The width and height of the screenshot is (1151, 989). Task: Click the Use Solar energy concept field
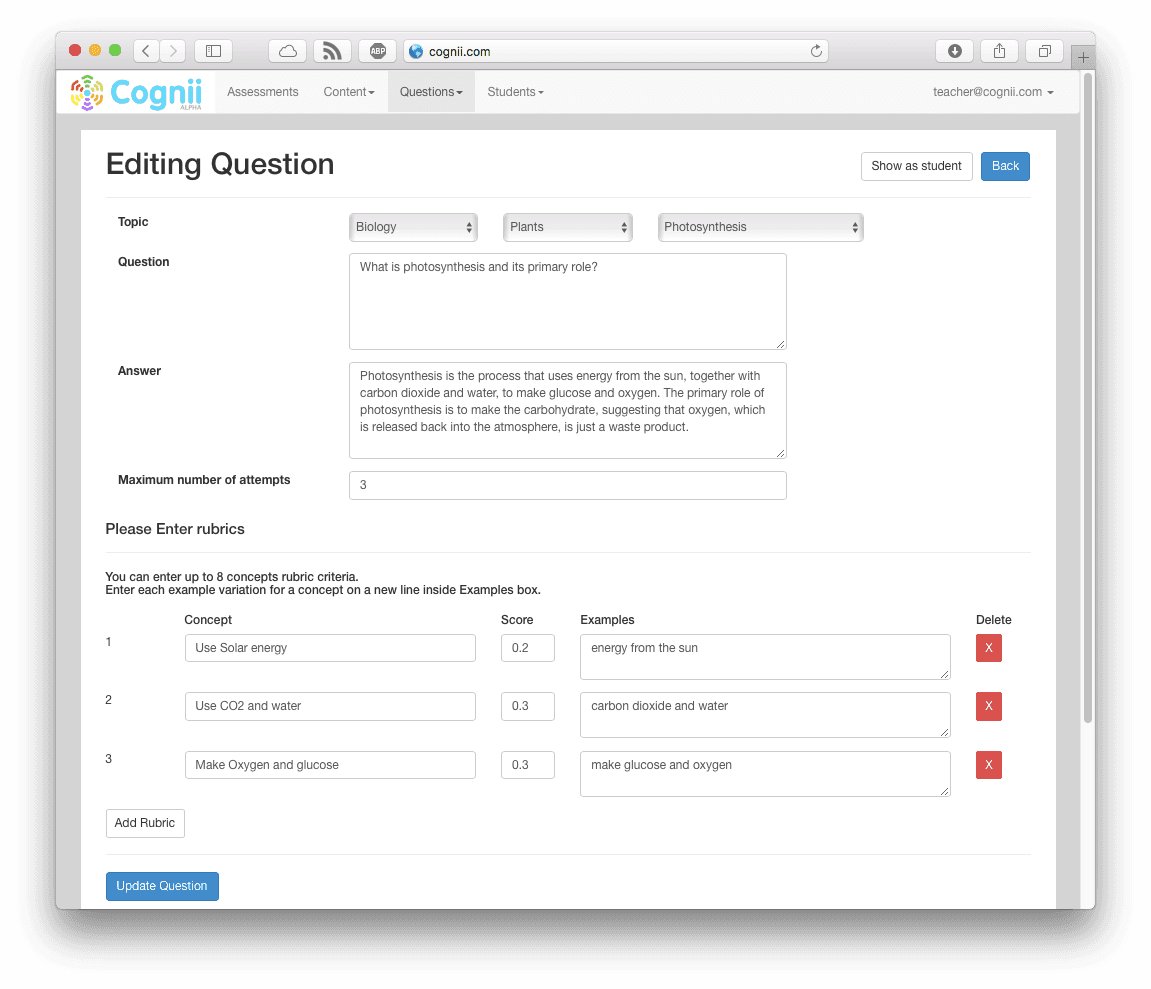click(x=330, y=648)
